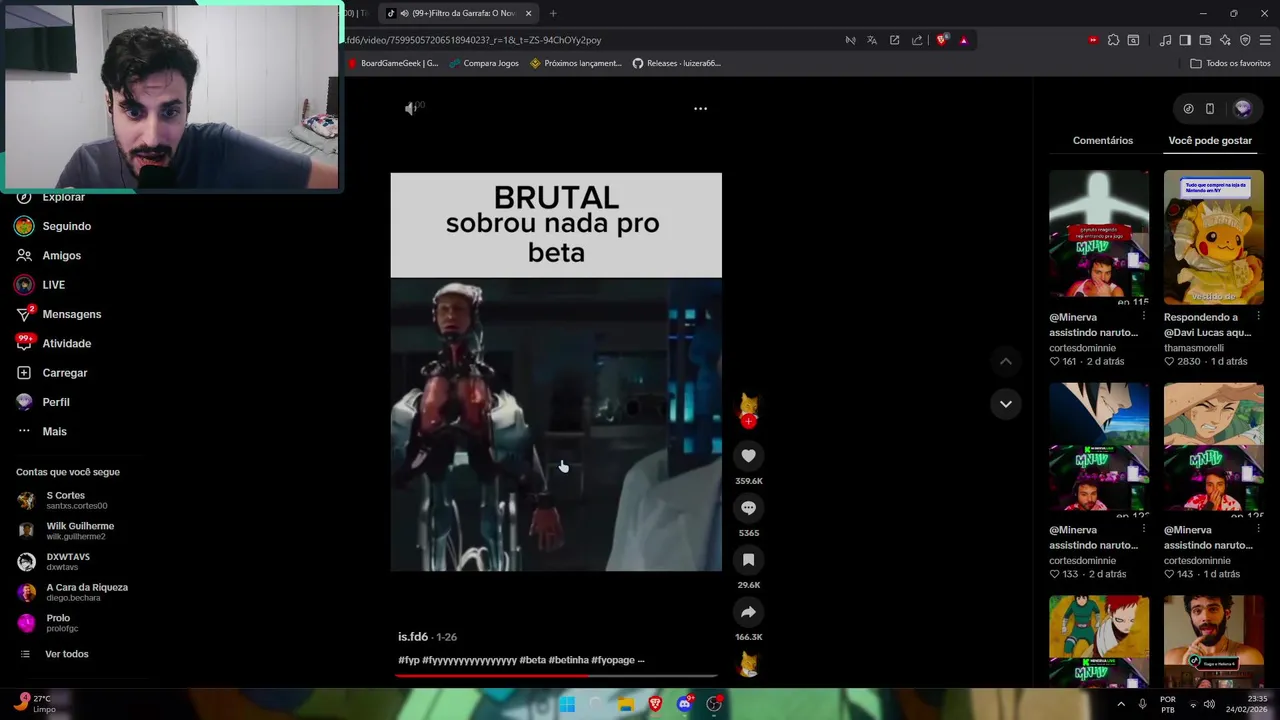Viewport: 1280px width, 720px height.
Task: Open volume control in system tray
Action: 1209,704
